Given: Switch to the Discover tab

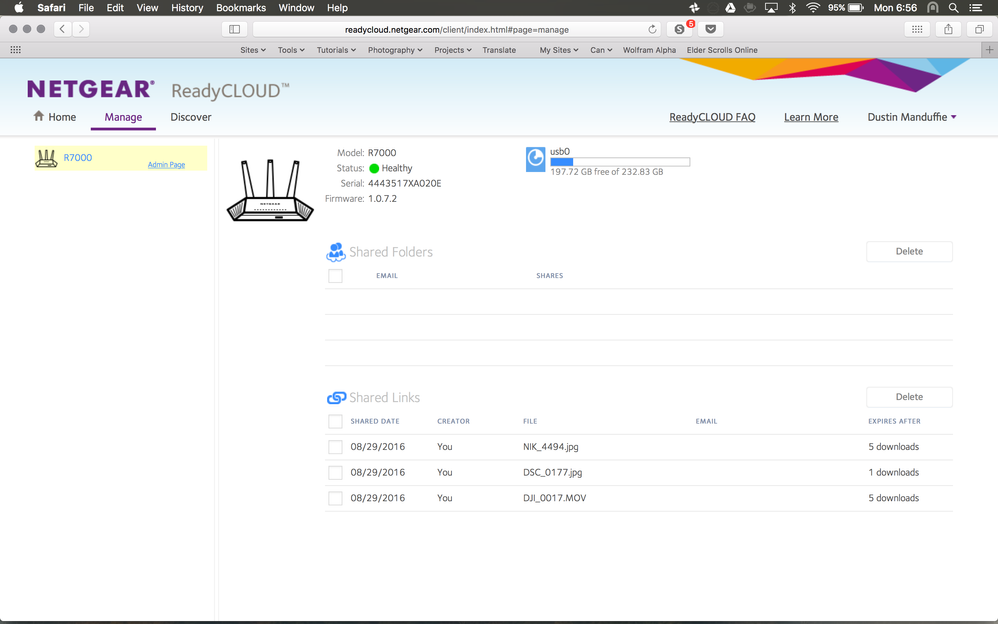Looking at the screenshot, I should (x=190, y=117).
